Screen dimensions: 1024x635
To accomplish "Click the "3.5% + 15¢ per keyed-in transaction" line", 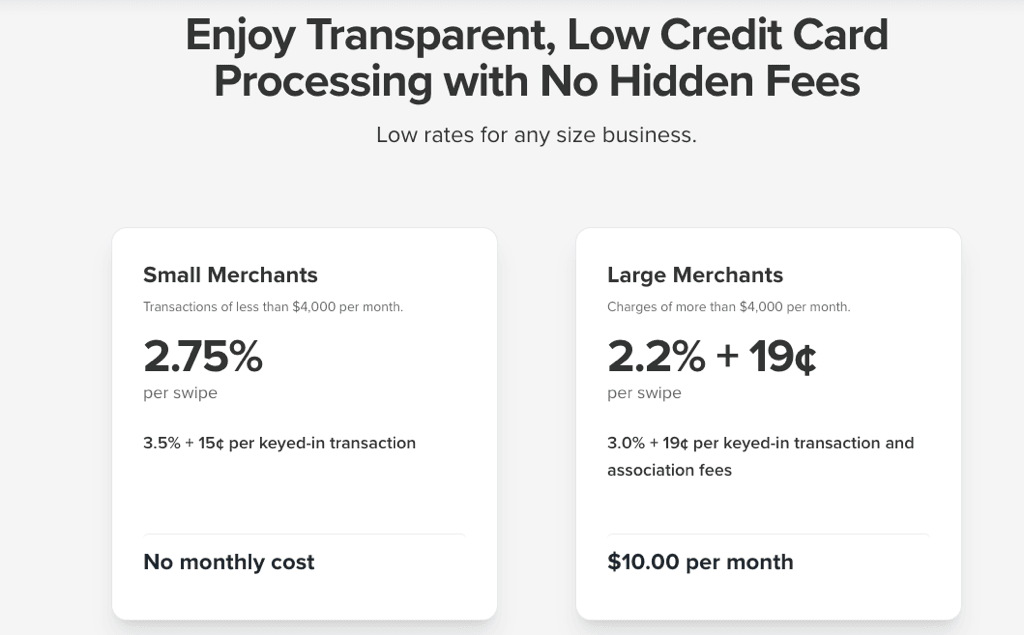I will tap(279, 443).
